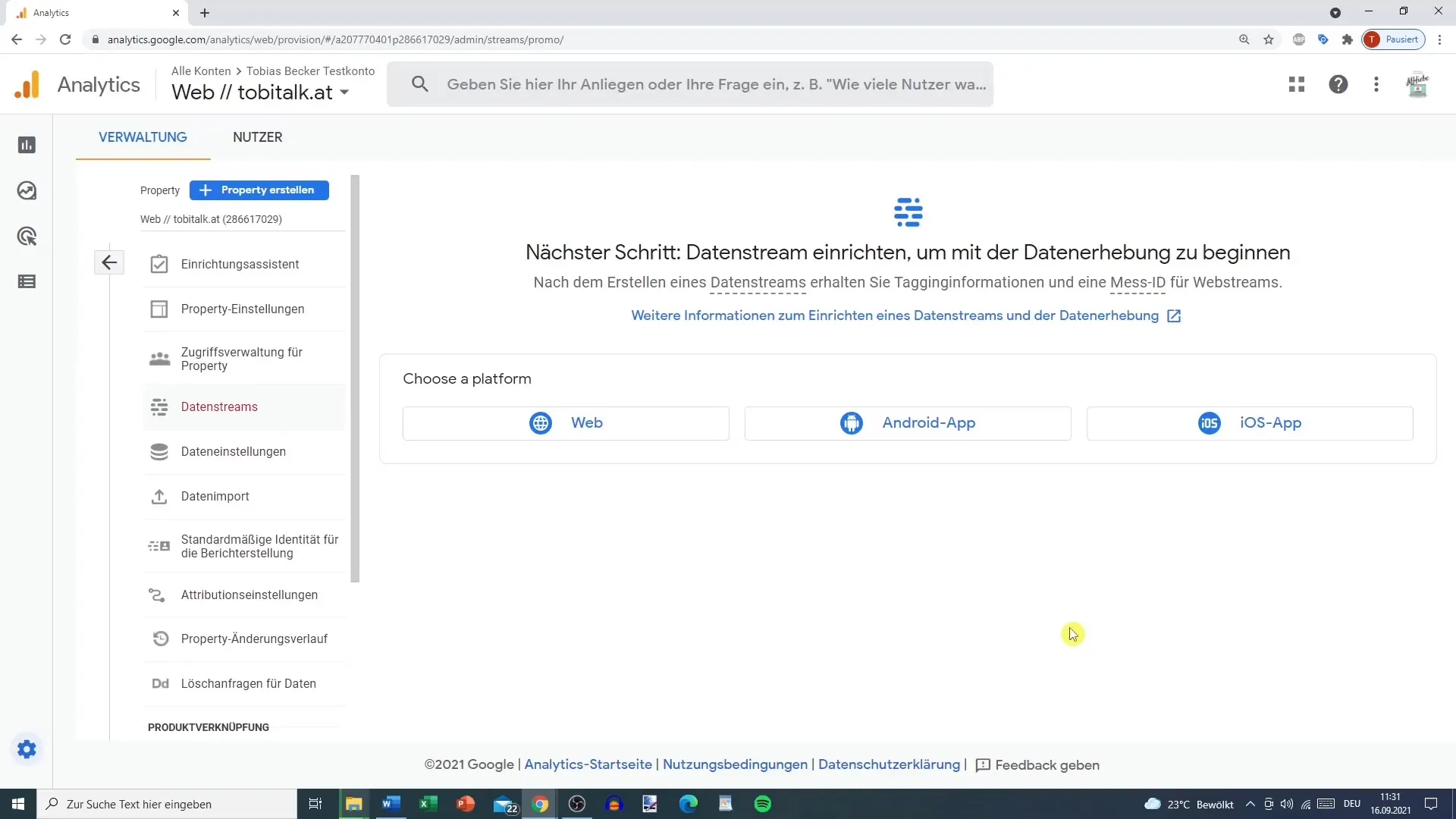The width and height of the screenshot is (1456, 819).
Task: Click the More options vertical dots icon
Action: pos(1378,84)
